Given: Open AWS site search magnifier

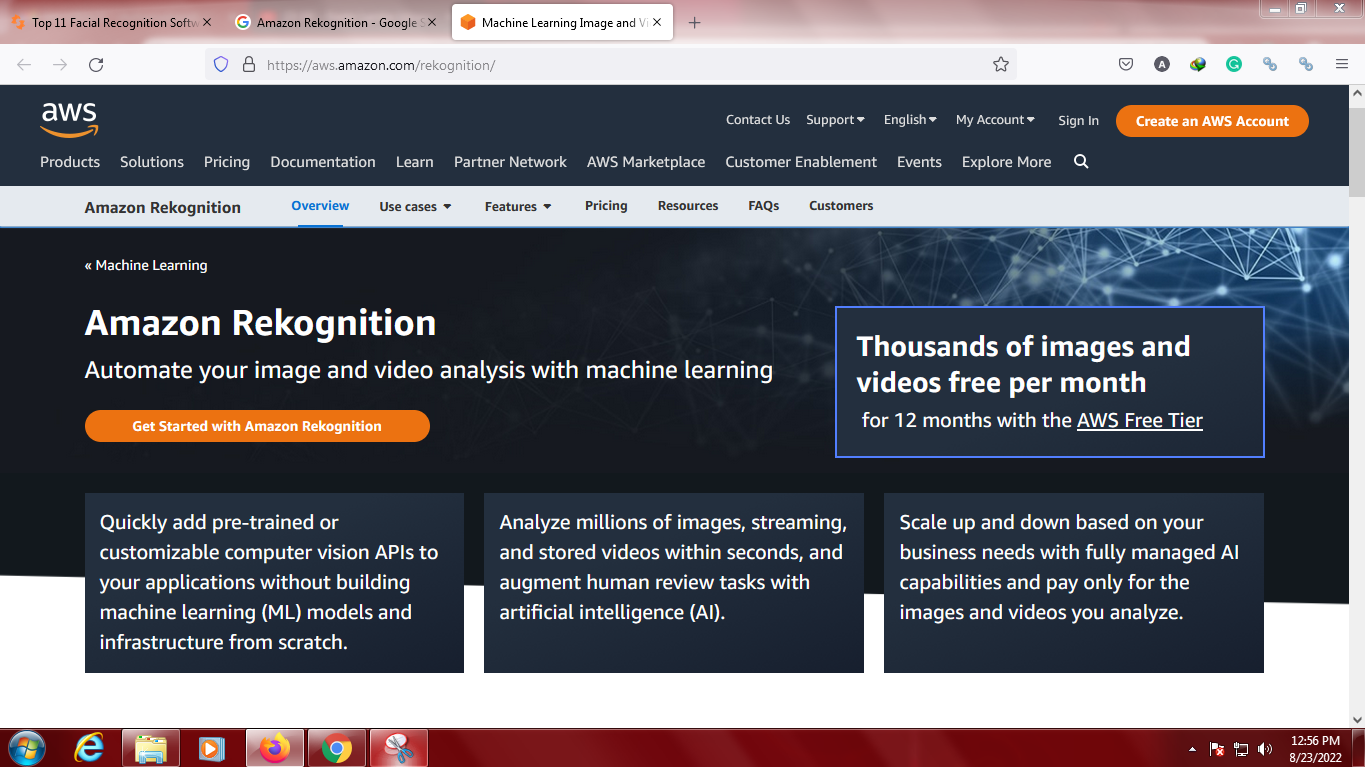Looking at the screenshot, I should pos(1081,162).
